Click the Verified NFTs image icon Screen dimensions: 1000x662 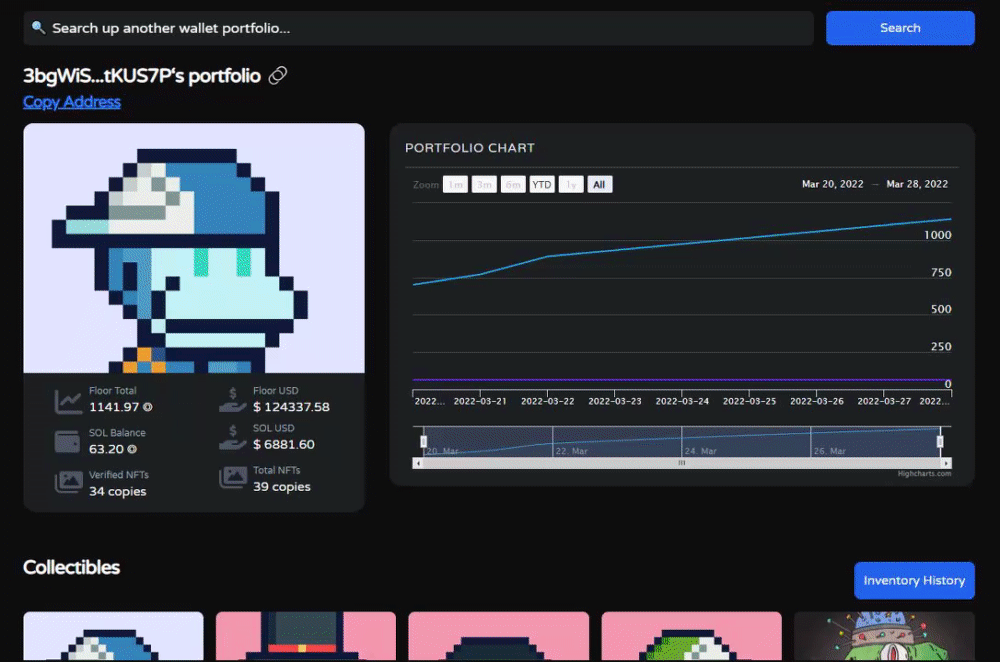click(68, 482)
